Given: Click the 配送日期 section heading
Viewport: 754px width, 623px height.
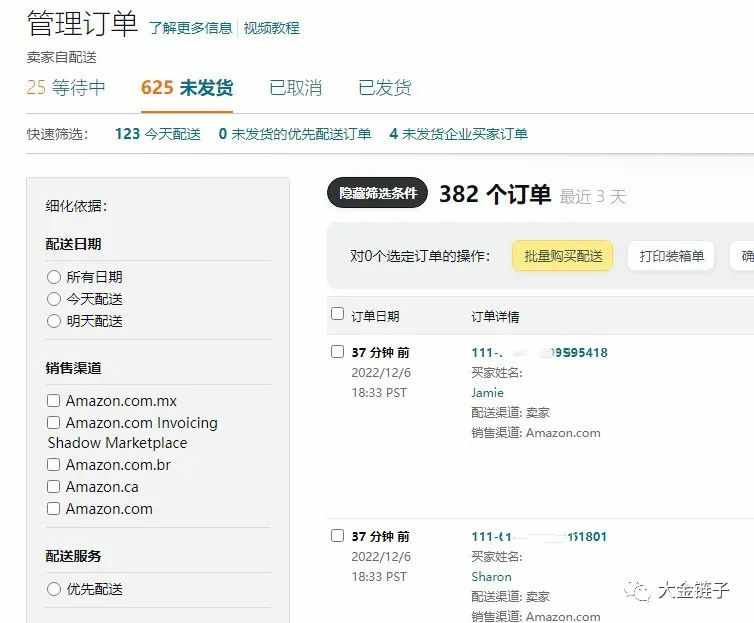Looking at the screenshot, I should coord(73,244).
